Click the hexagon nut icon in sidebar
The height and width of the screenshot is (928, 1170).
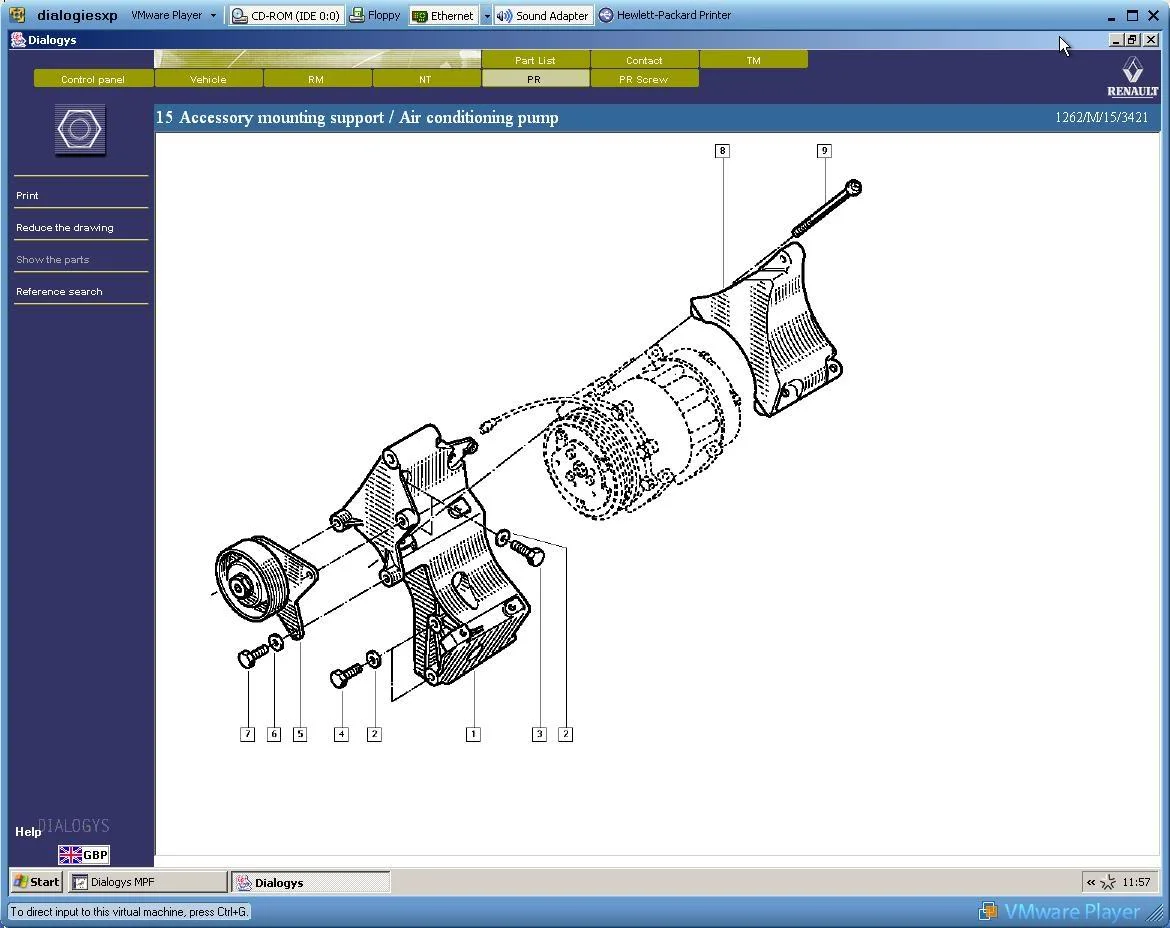pos(80,130)
